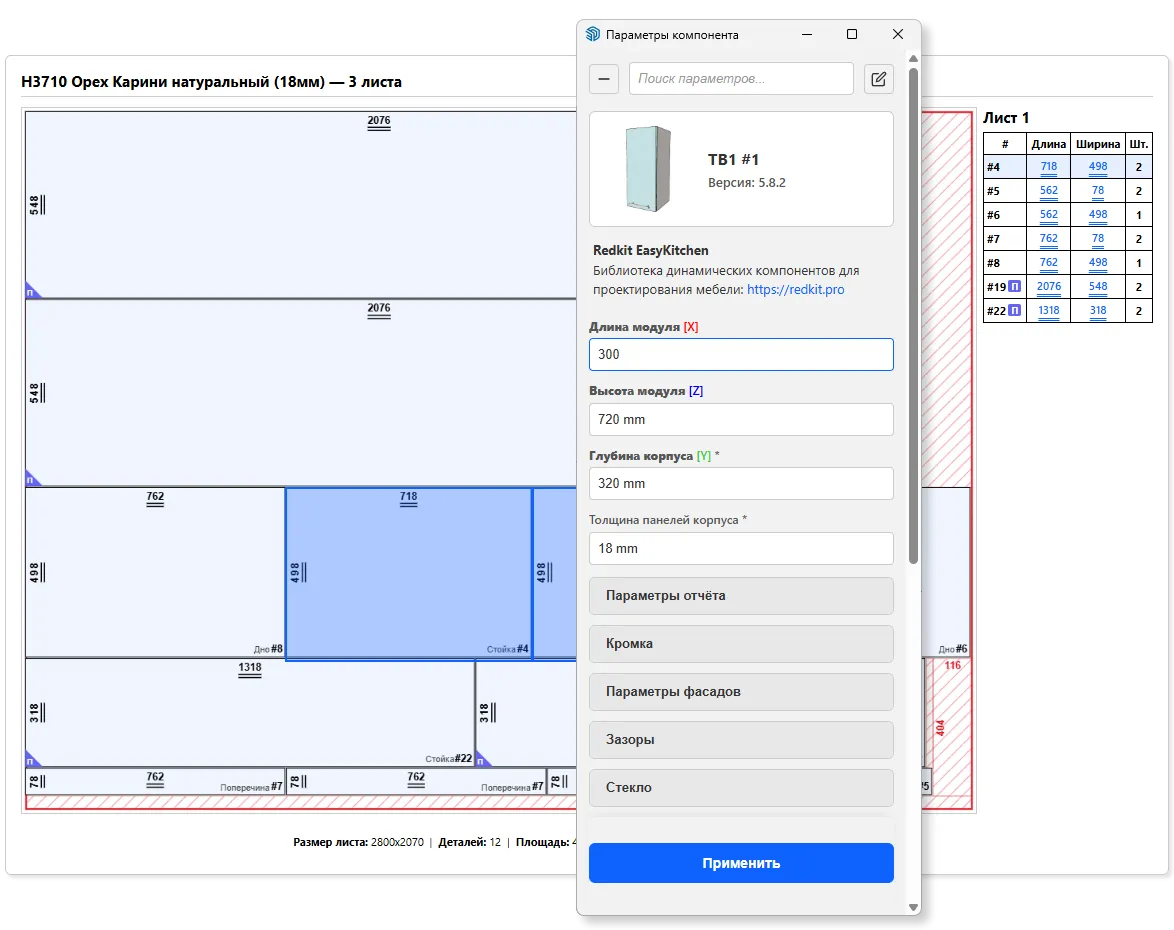1174x930 pixels.
Task: Click length 562 link in row #5
Action: (x=1048, y=191)
